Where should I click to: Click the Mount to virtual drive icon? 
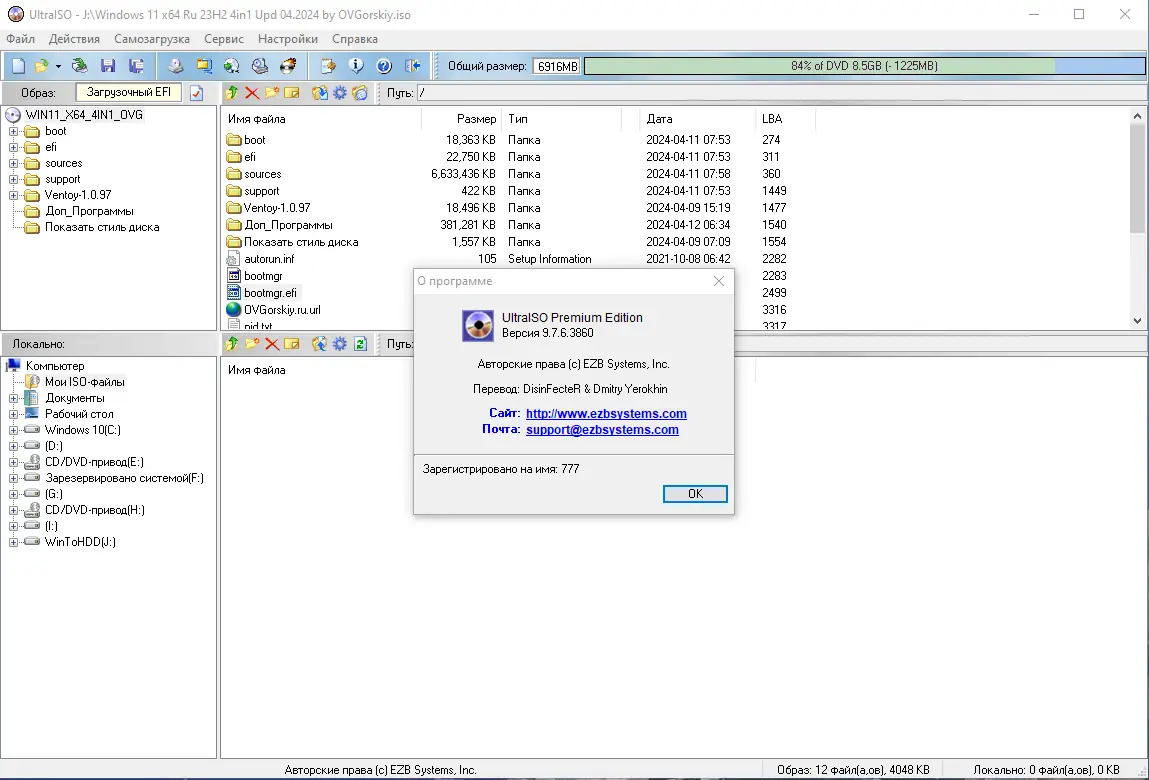point(259,66)
